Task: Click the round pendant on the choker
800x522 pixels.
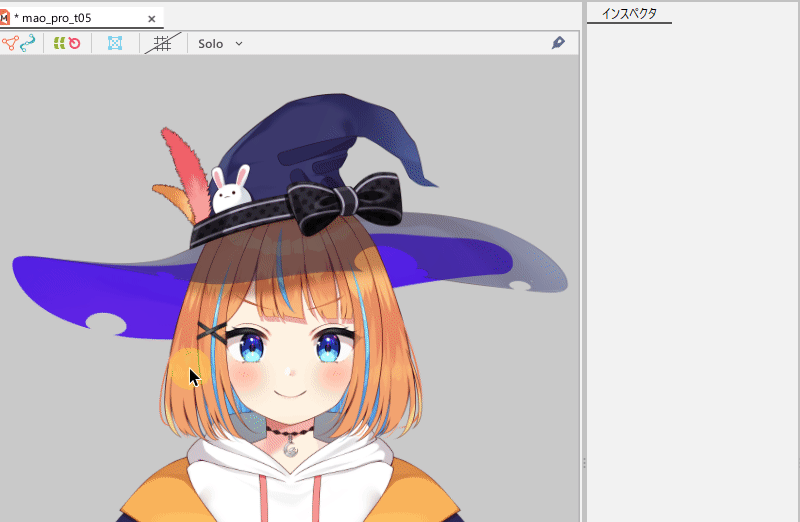Action: [x=291, y=448]
